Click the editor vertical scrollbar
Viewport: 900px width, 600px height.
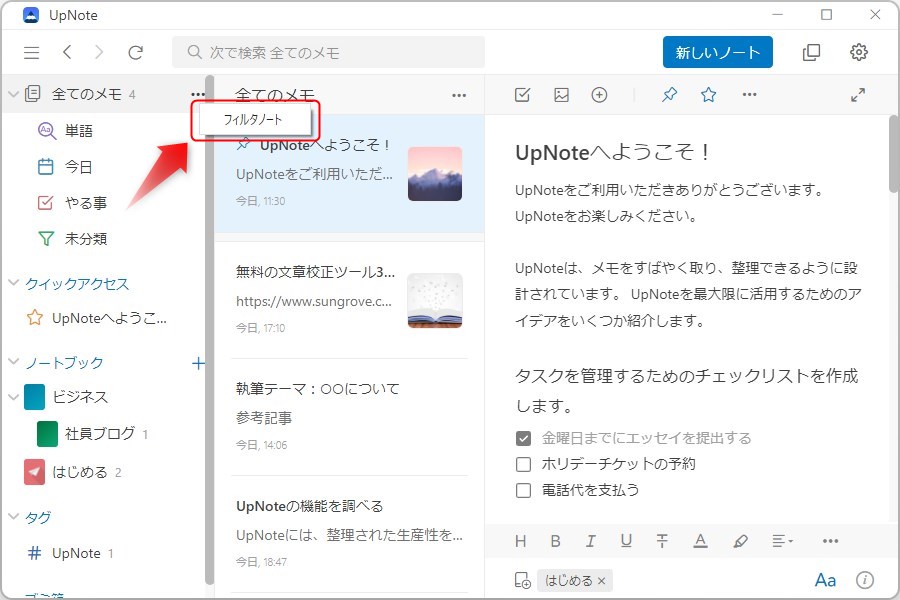[x=894, y=154]
